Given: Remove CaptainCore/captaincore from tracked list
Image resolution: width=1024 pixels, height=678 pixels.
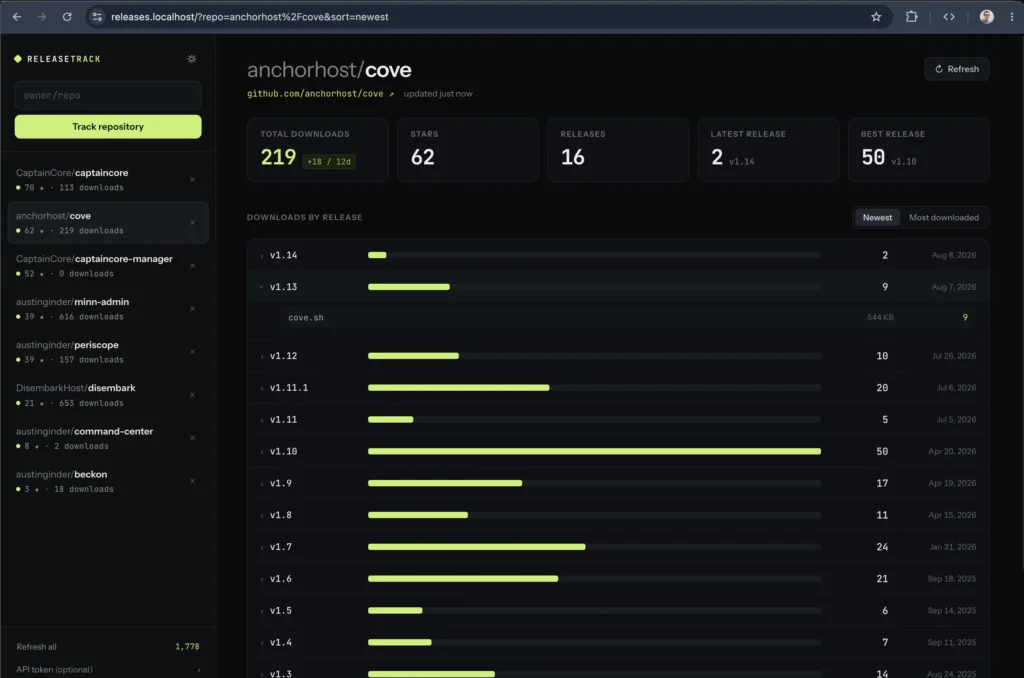Looking at the screenshot, I should coord(192,180).
